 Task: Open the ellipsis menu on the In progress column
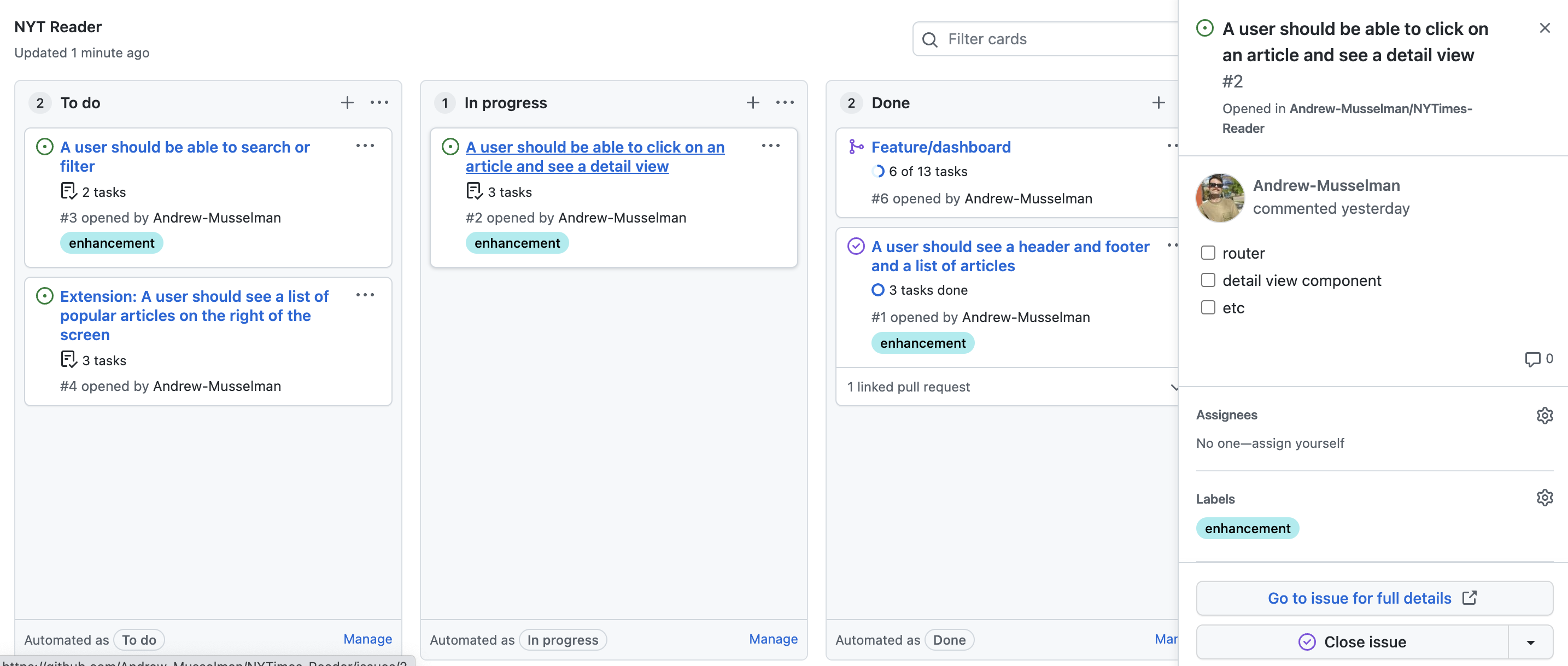pos(785,103)
